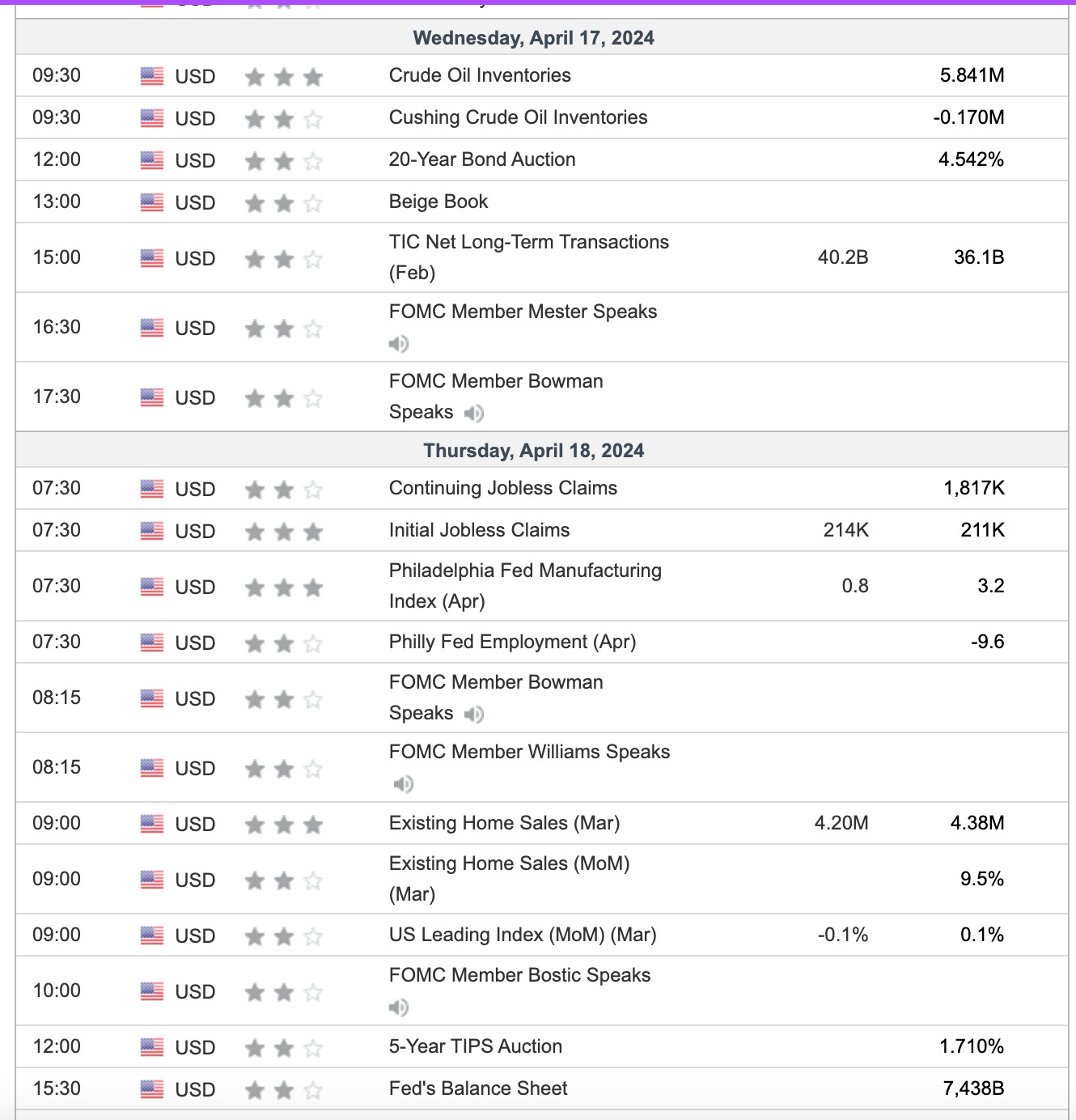This screenshot has height=1120, width=1076.
Task: Click US flag in 20-Year Bond Auction row
Action: coord(152,160)
